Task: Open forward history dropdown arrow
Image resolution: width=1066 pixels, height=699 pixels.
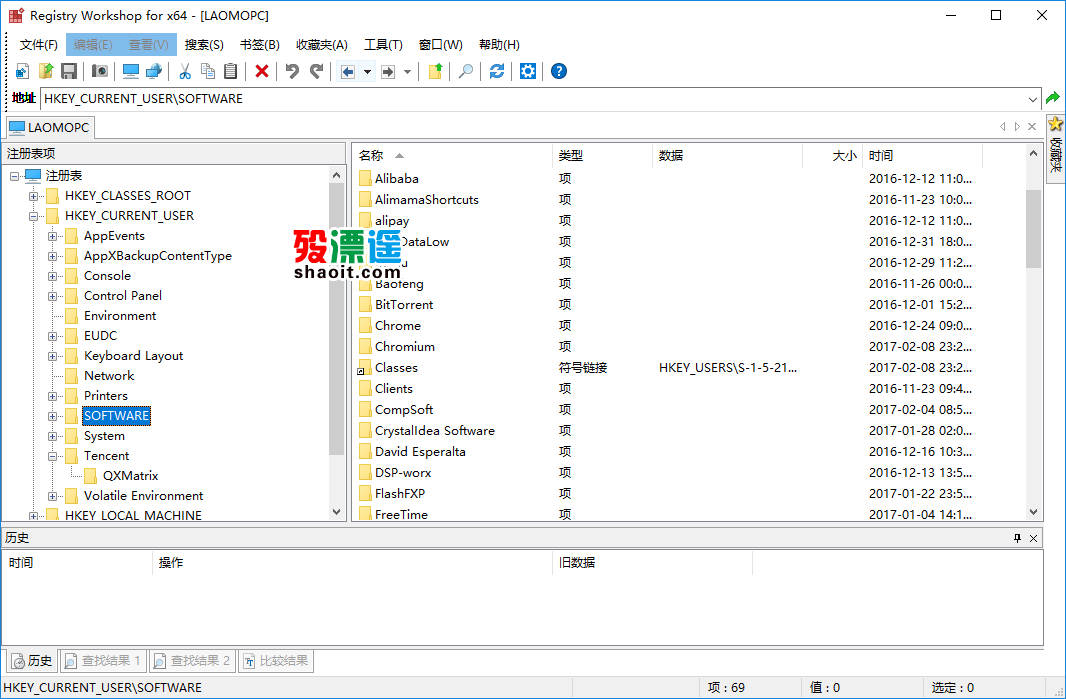Action: [407, 71]
